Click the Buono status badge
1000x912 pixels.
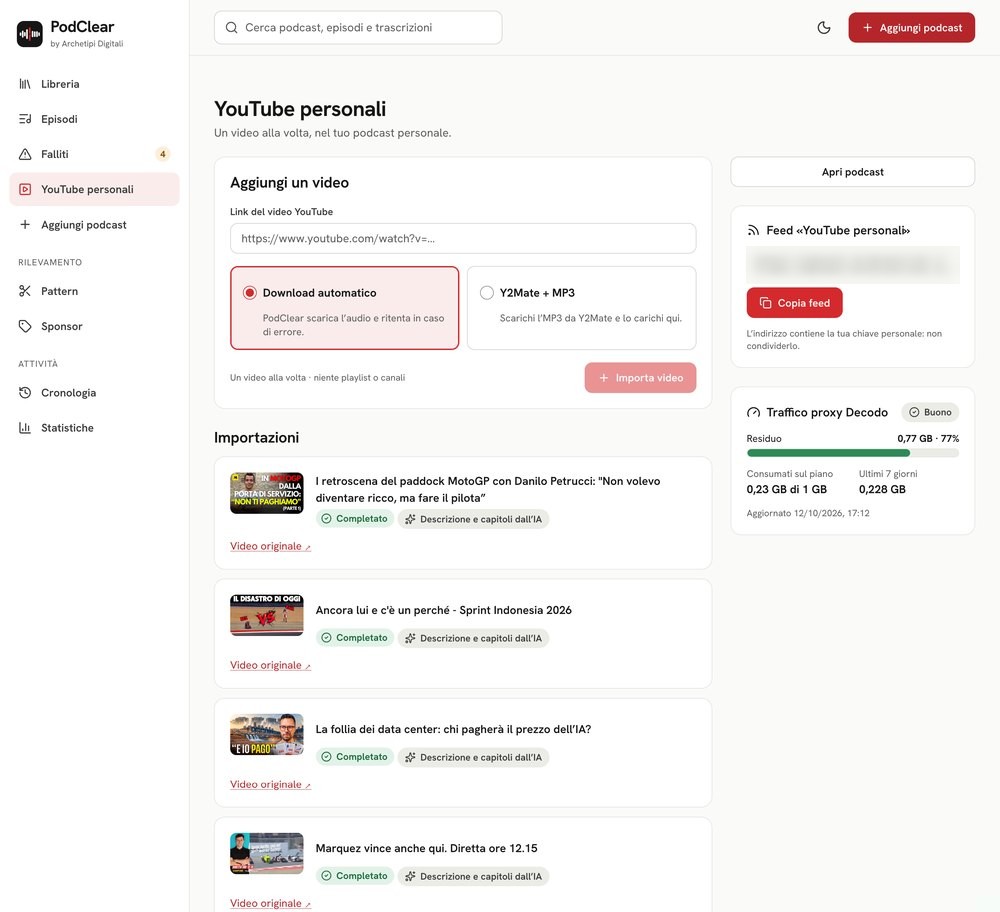(x=930, y=412)
